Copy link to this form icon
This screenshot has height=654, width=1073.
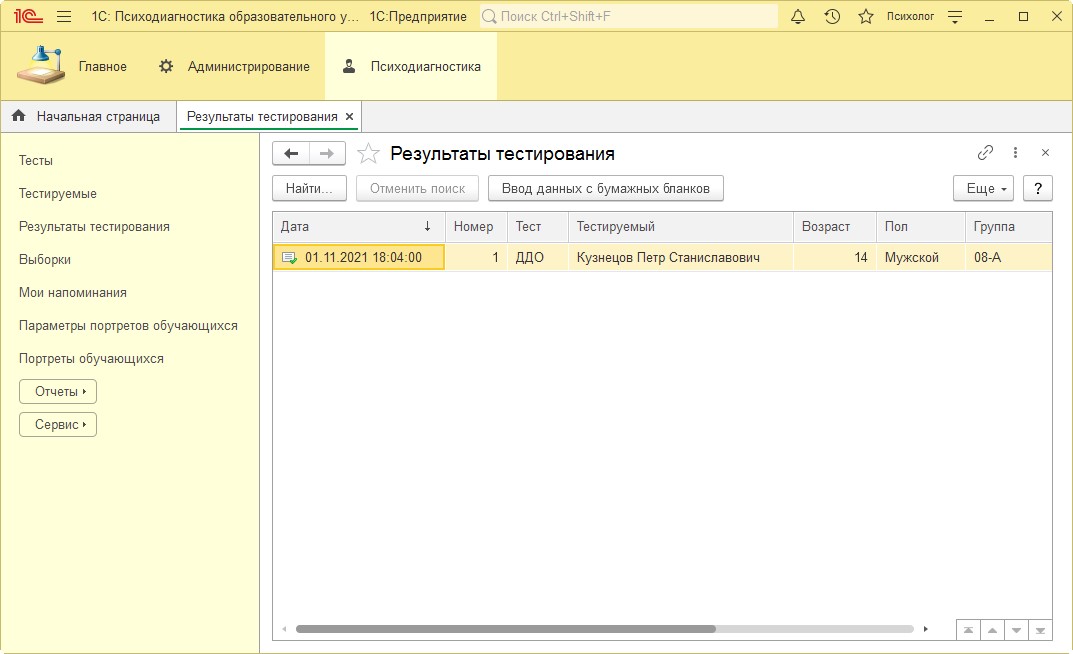(985, 153)
